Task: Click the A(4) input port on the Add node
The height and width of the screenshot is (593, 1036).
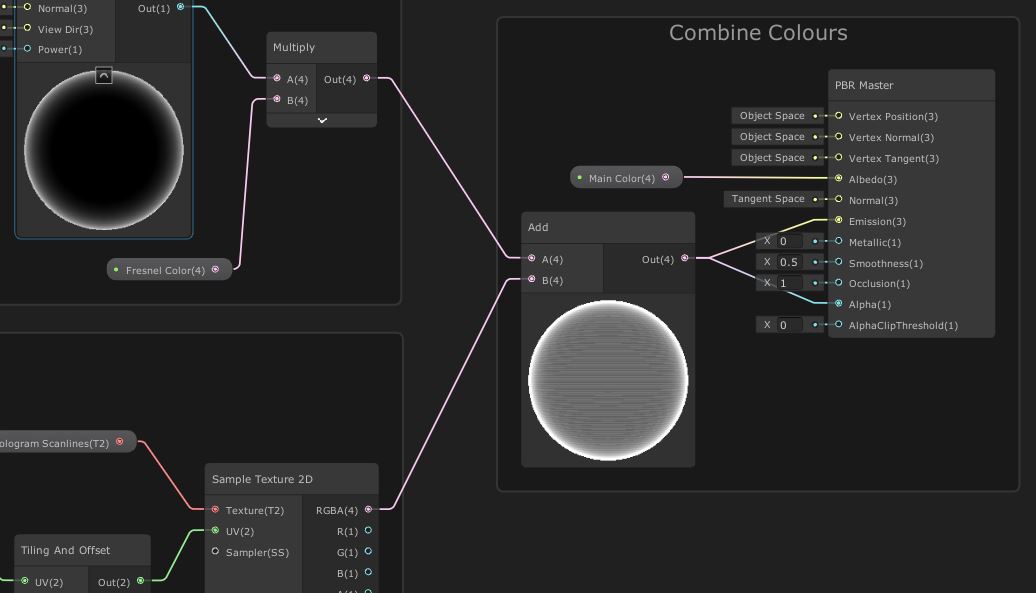Action: (531, 258)
